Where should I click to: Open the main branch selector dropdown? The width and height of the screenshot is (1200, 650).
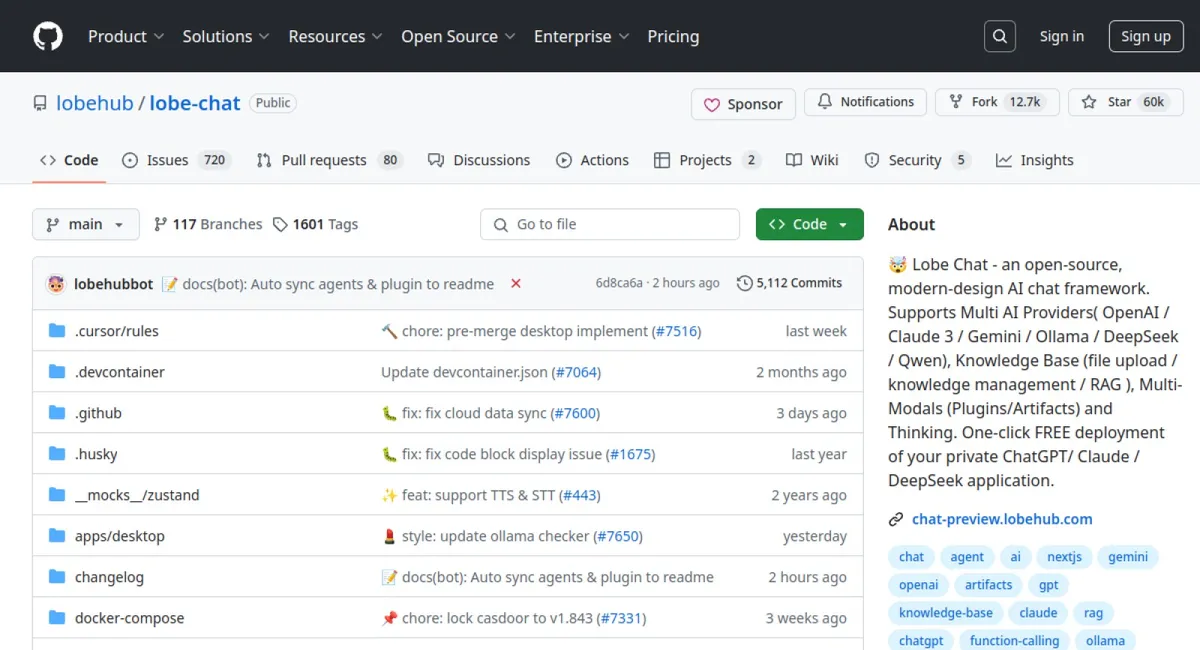[x=86, y=225]
